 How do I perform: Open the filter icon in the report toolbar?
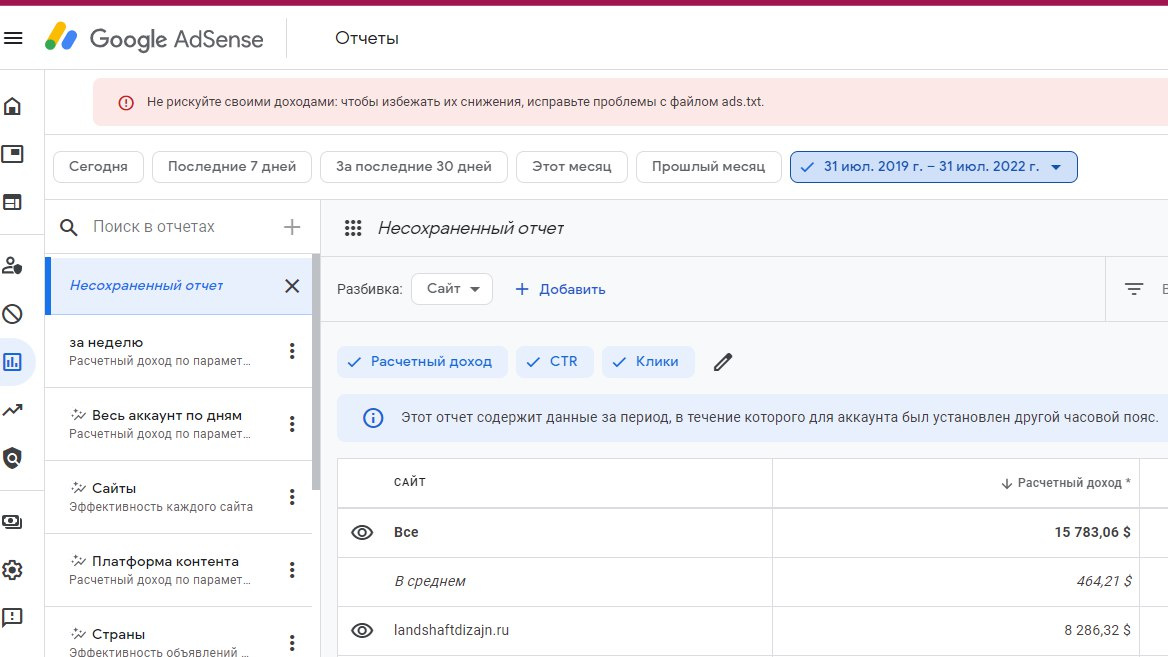point(1133,289)
